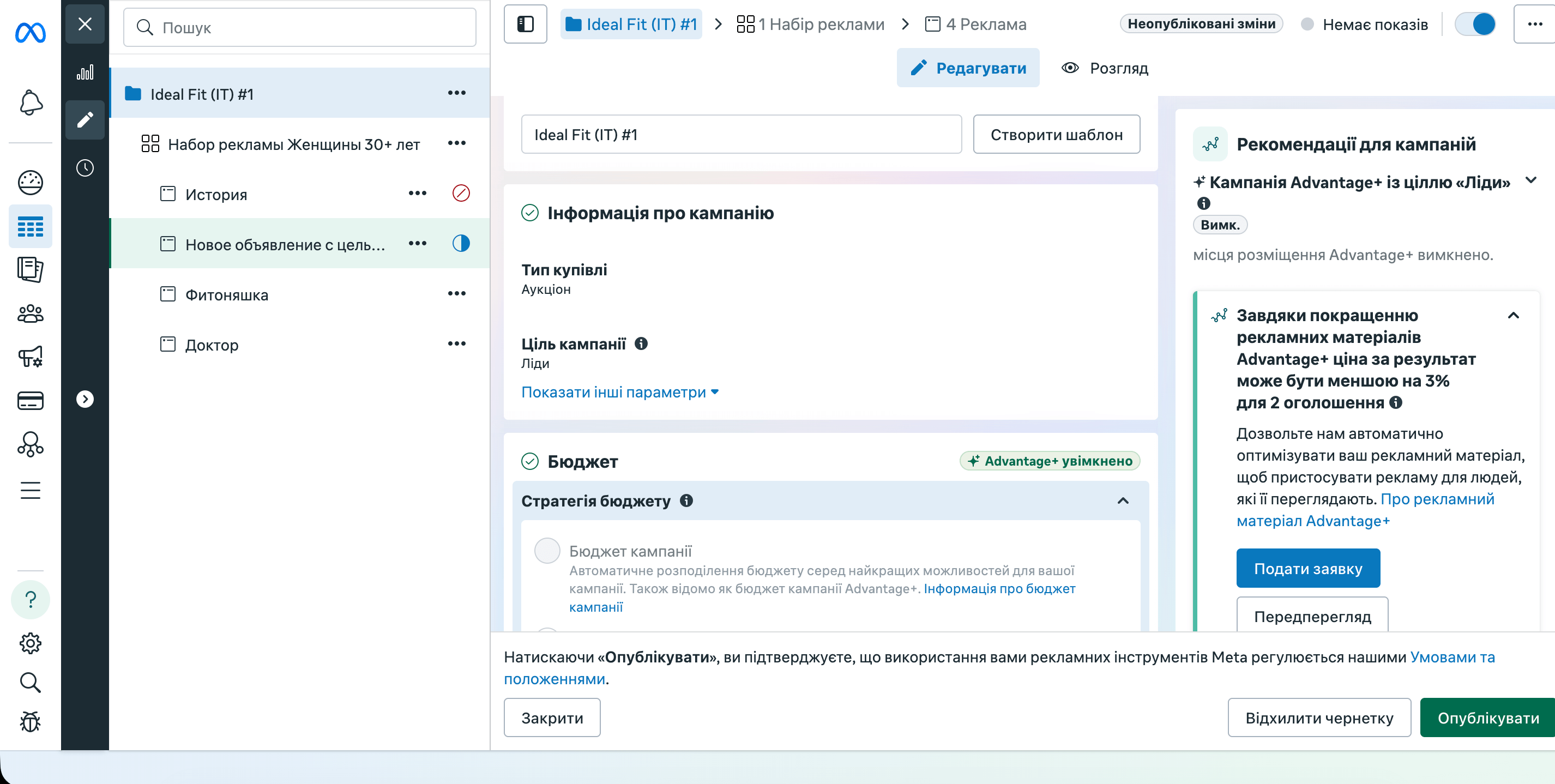Open the billing card icon
This screenshot has width=1555, height=784.
[30, 401]
